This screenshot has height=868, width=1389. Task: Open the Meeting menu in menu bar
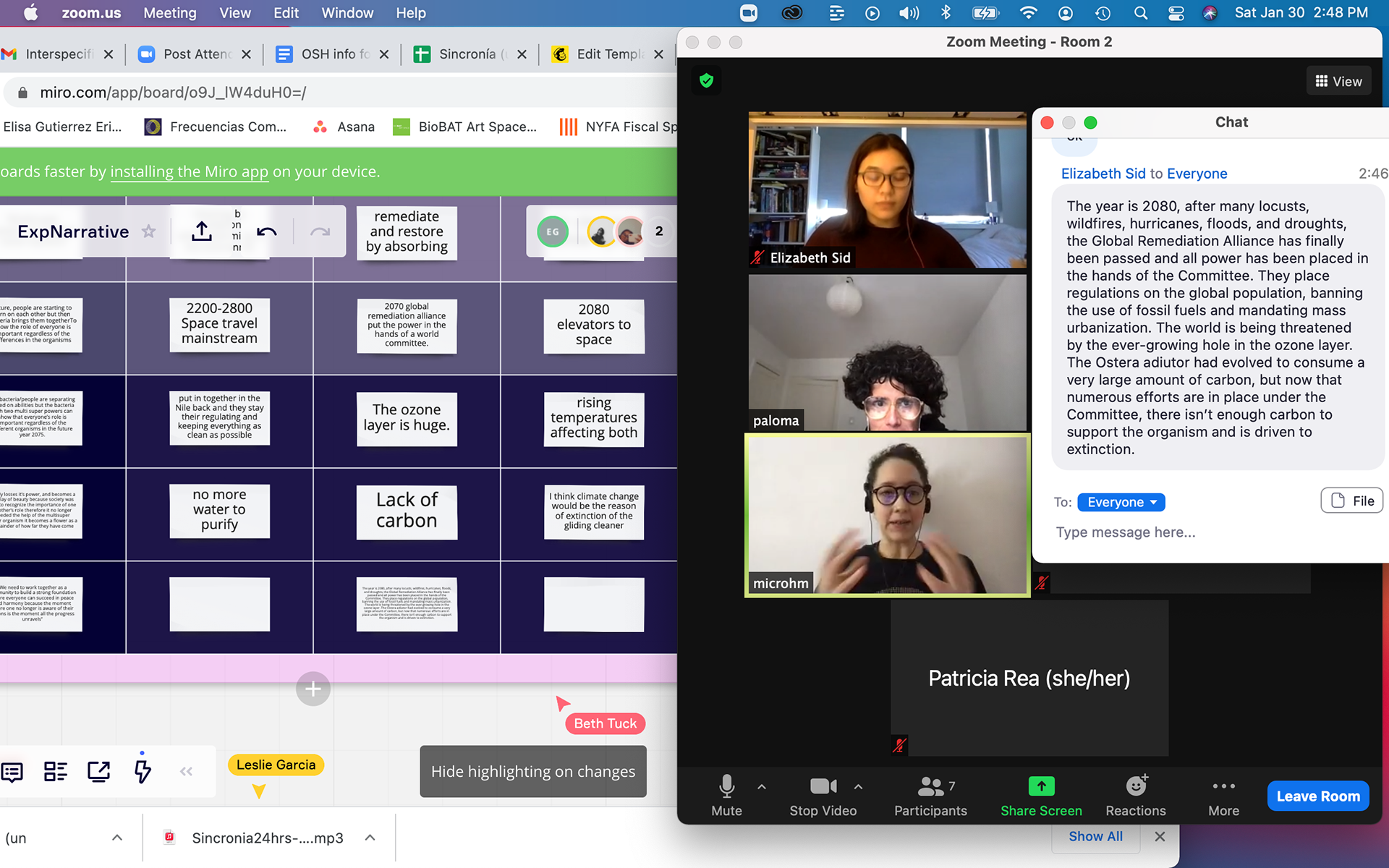170,13
